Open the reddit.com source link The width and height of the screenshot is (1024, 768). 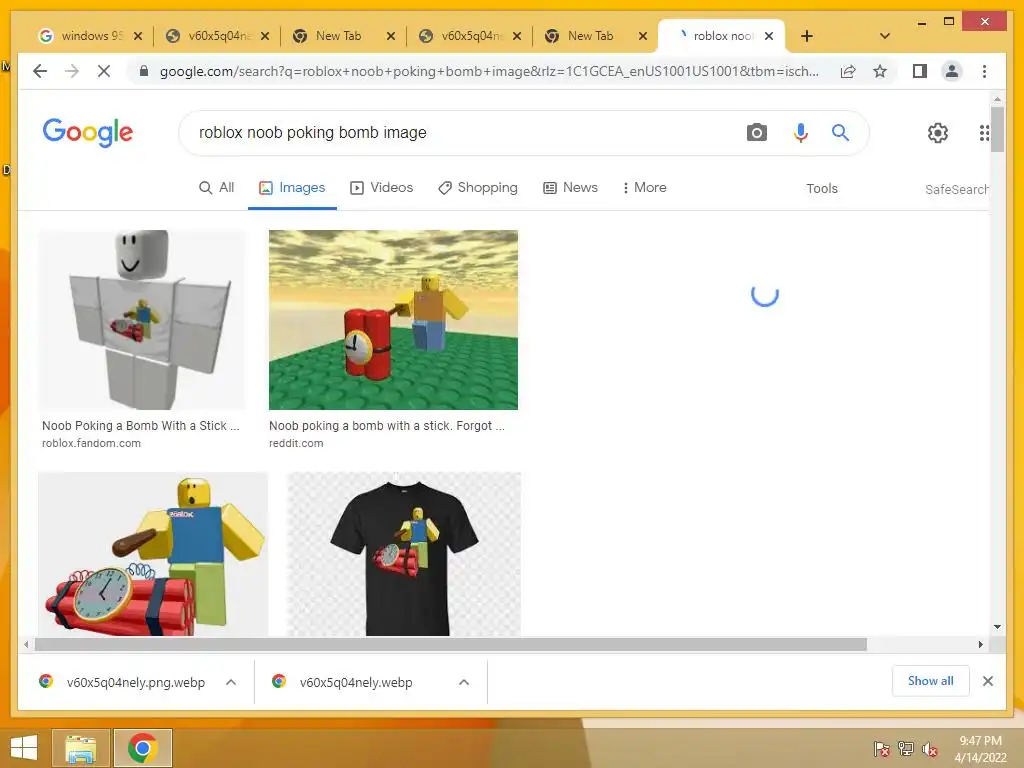pyautogui.click(x=296, y=443)
